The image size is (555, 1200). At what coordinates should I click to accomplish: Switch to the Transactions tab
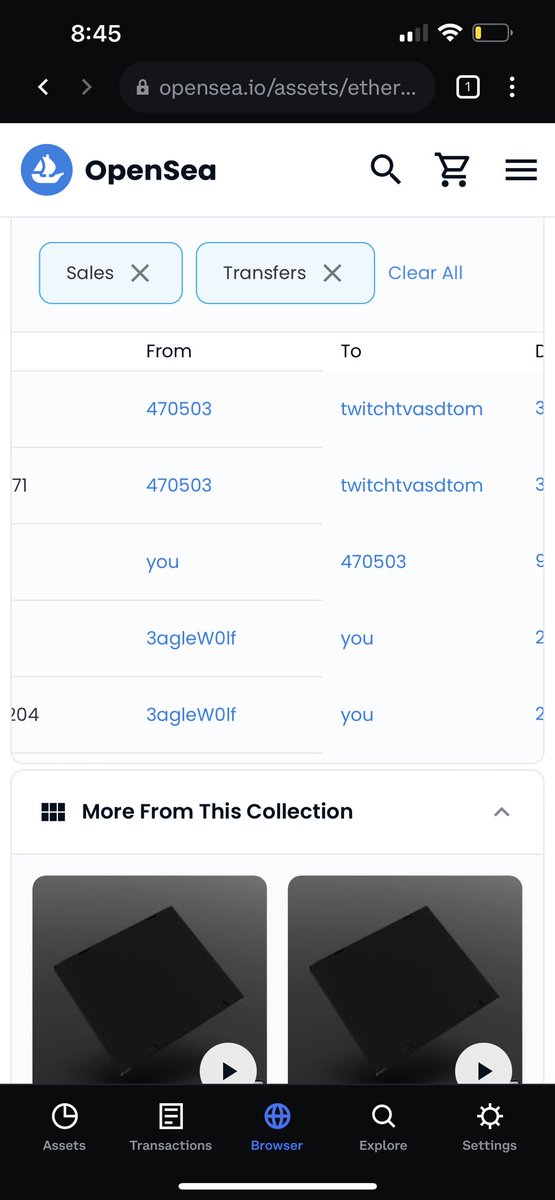click(171, 1127)
